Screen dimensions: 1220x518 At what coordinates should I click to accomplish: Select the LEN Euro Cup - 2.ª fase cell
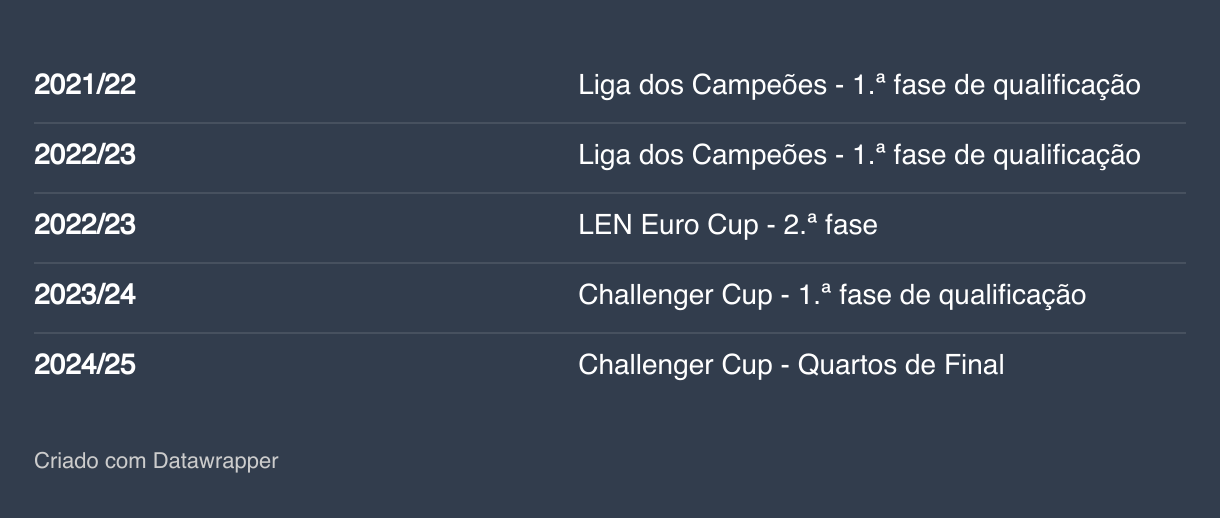[x=727, y=225]
